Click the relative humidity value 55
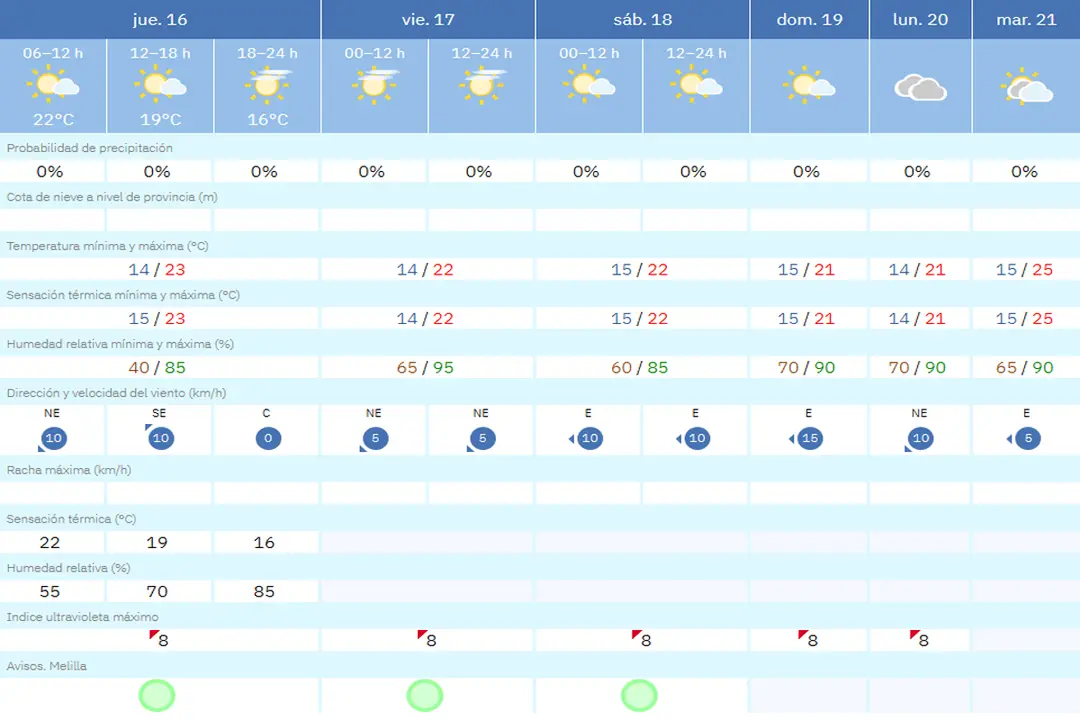The width and height of the screenshot is (1080, 720). pos(50,591)
